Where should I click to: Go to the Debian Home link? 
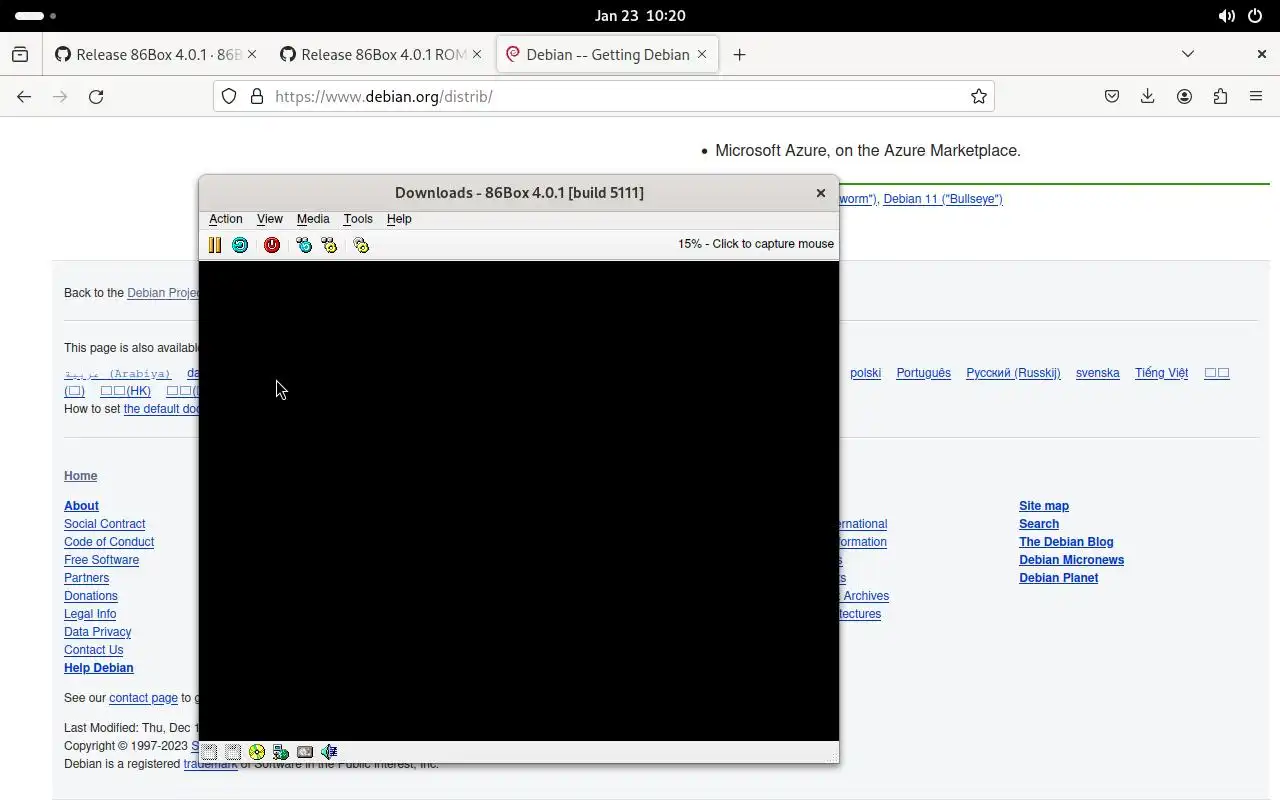[x=81, y=476]
